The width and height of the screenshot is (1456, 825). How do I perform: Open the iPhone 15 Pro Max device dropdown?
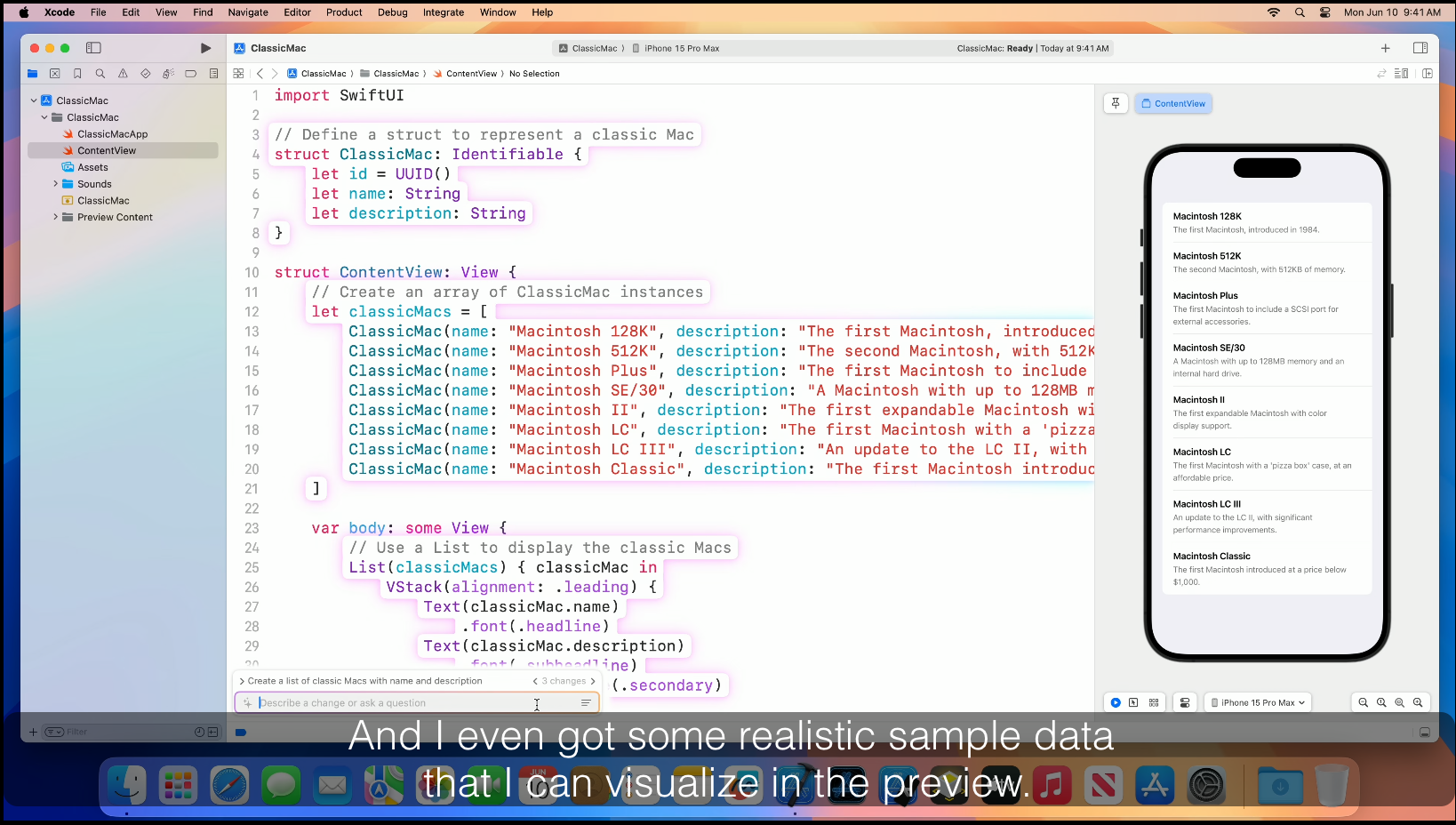pos(1258,702)
